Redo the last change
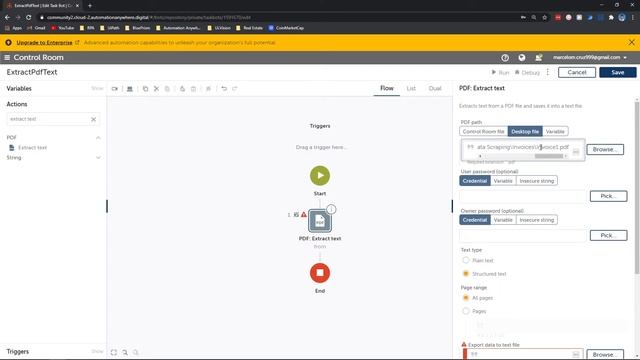The image size is (640, 360). tap(235, 89)
